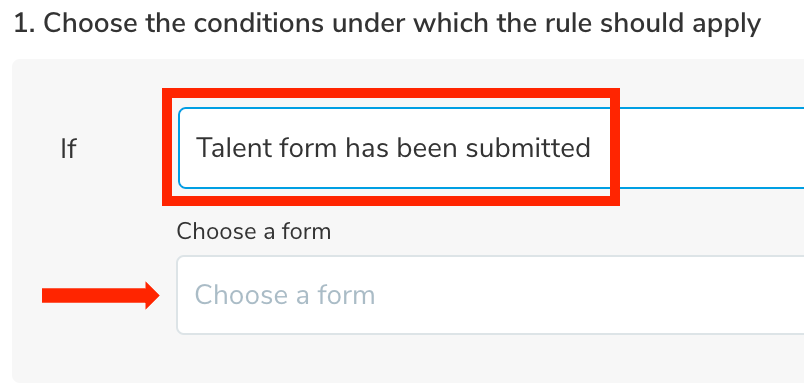Click the '1.' number in heading
This screenshot has width=804, height=392.
point(25,24)
